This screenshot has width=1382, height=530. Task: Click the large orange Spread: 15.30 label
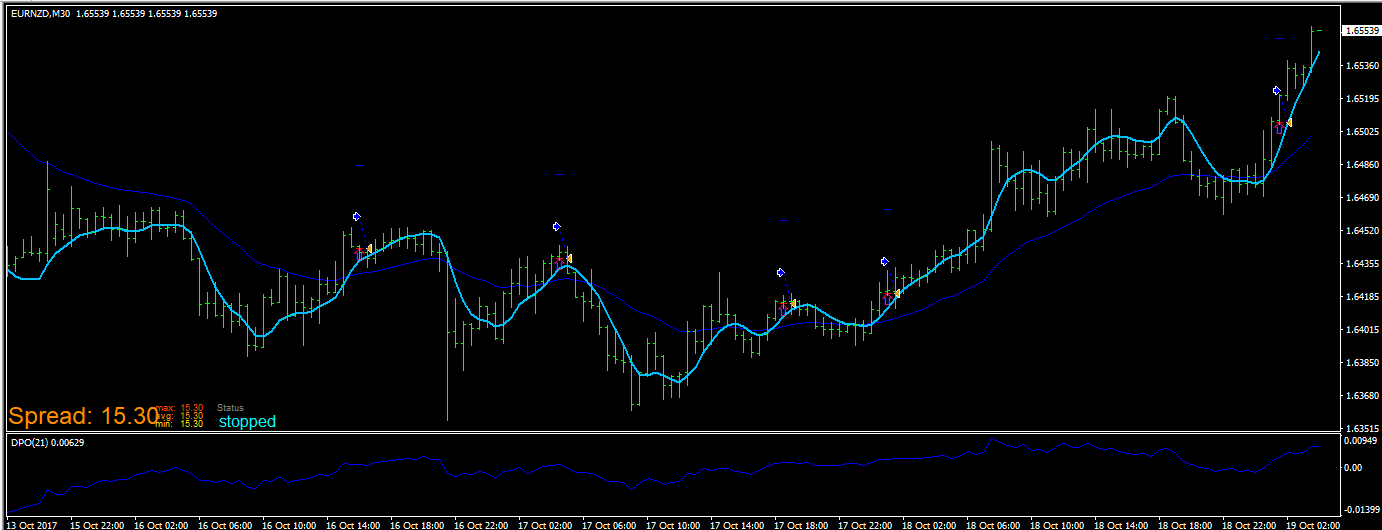(83, 416)
